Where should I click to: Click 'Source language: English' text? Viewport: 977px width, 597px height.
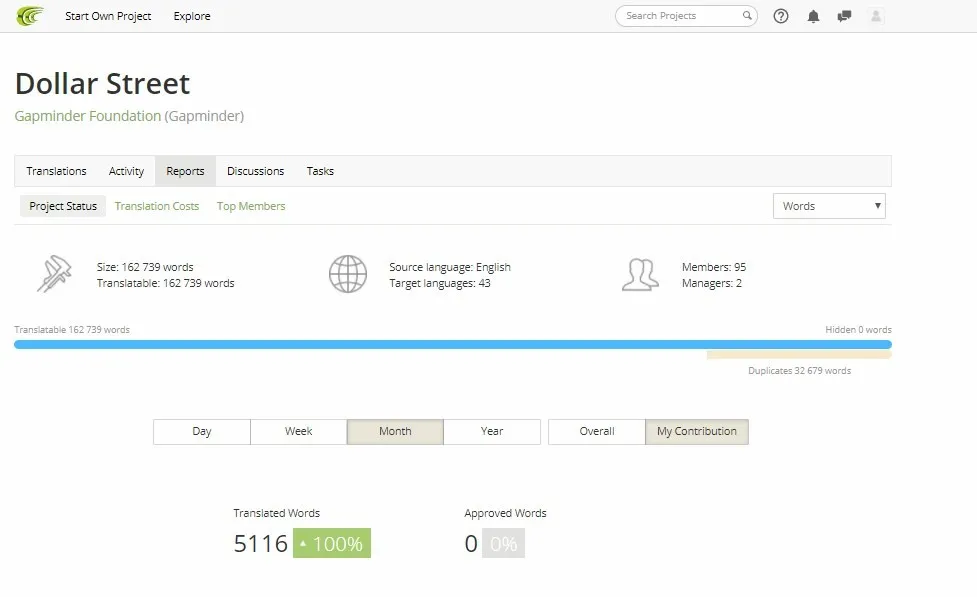[450, 267]
